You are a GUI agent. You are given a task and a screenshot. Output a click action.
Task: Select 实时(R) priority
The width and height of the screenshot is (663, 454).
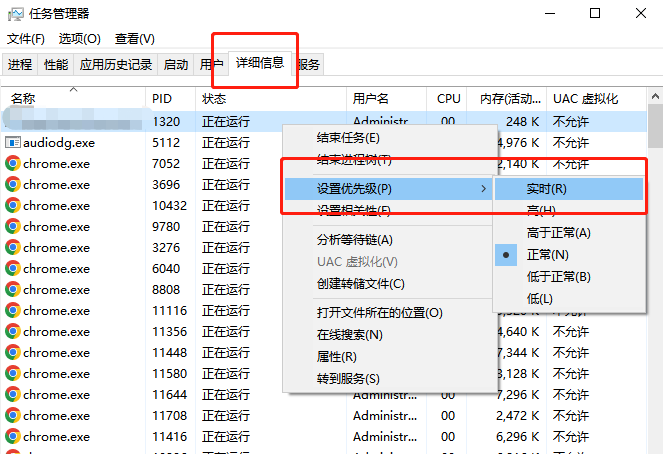pyautogui.click(x=569, y=189)
